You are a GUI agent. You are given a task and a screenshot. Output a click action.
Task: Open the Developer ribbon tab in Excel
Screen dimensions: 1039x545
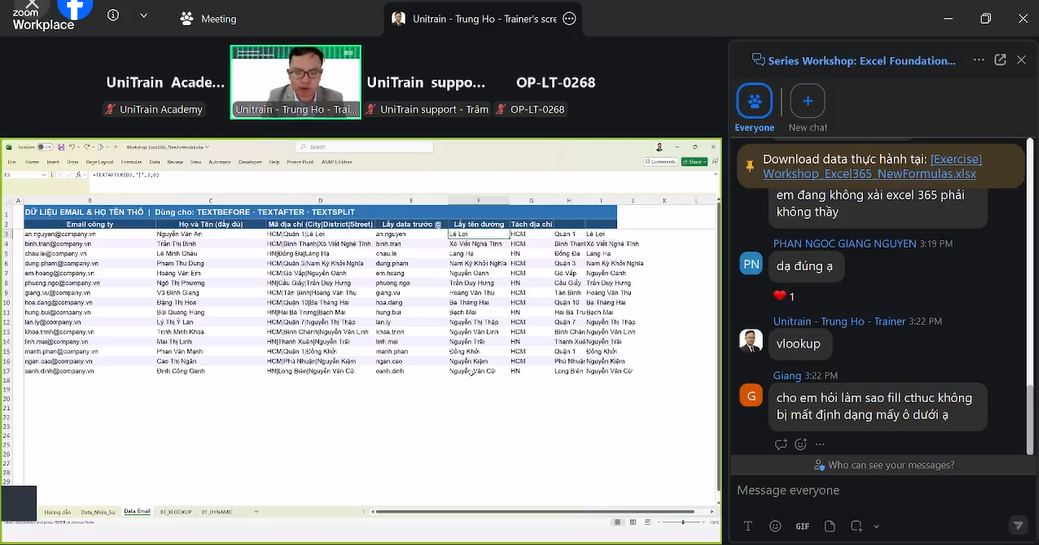point(250,162)
